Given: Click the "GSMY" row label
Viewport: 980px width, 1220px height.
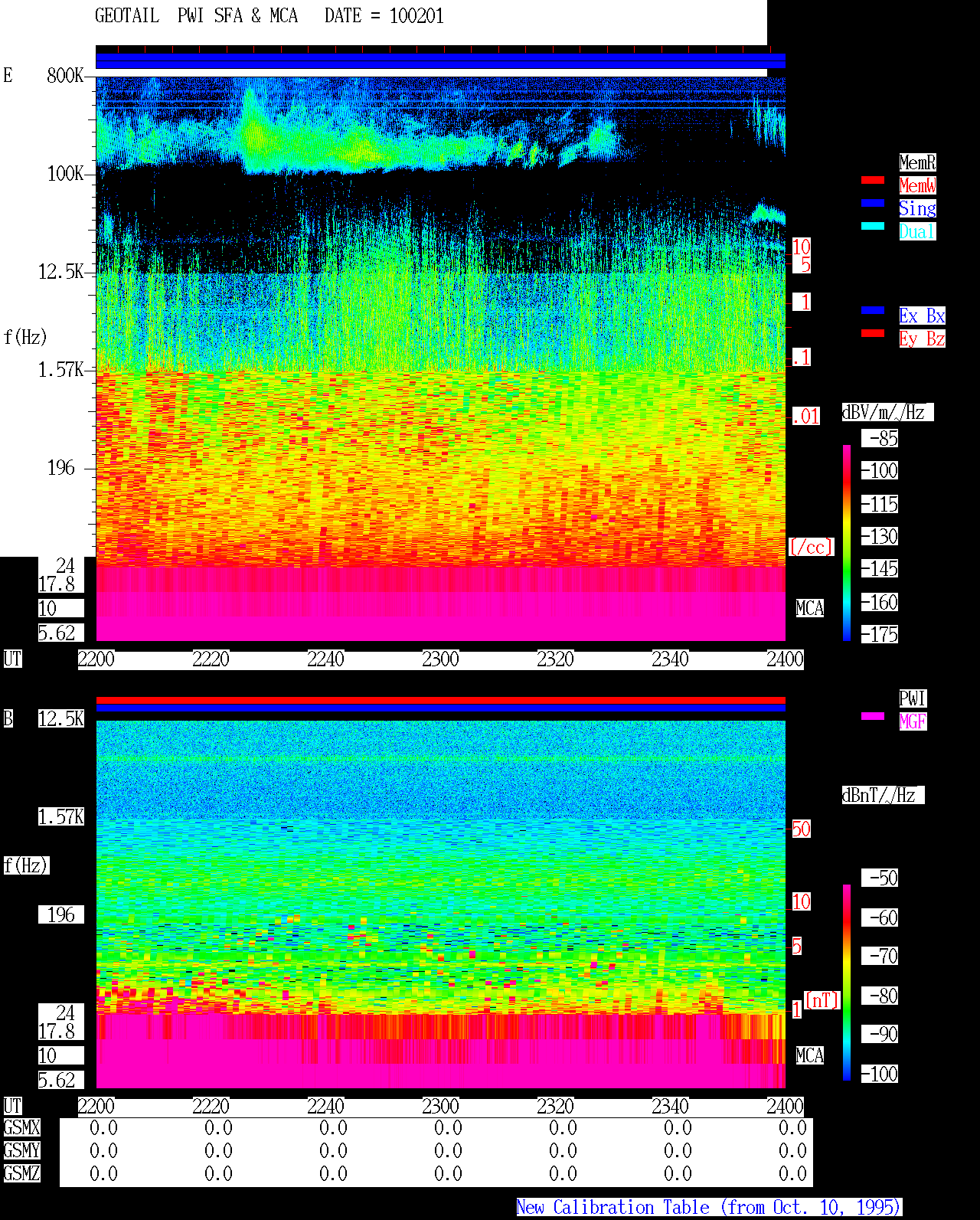Looking at the screenshot, I should click(x=21, y=1150).
